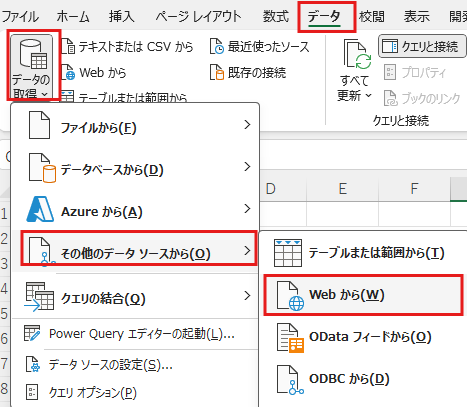Switch to the 校閲 tab
This screenshot has width=467, height=407.
[x=372, y=16]
